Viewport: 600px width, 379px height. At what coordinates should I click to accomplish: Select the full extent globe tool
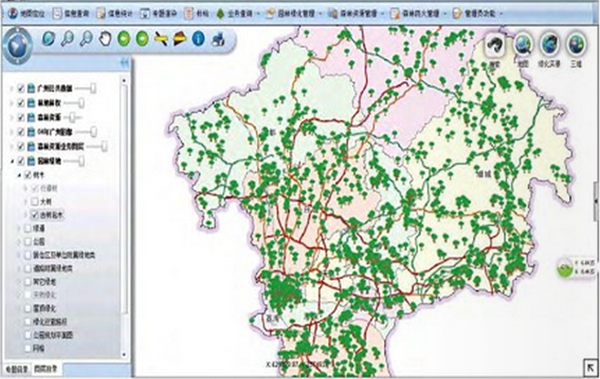49,39
